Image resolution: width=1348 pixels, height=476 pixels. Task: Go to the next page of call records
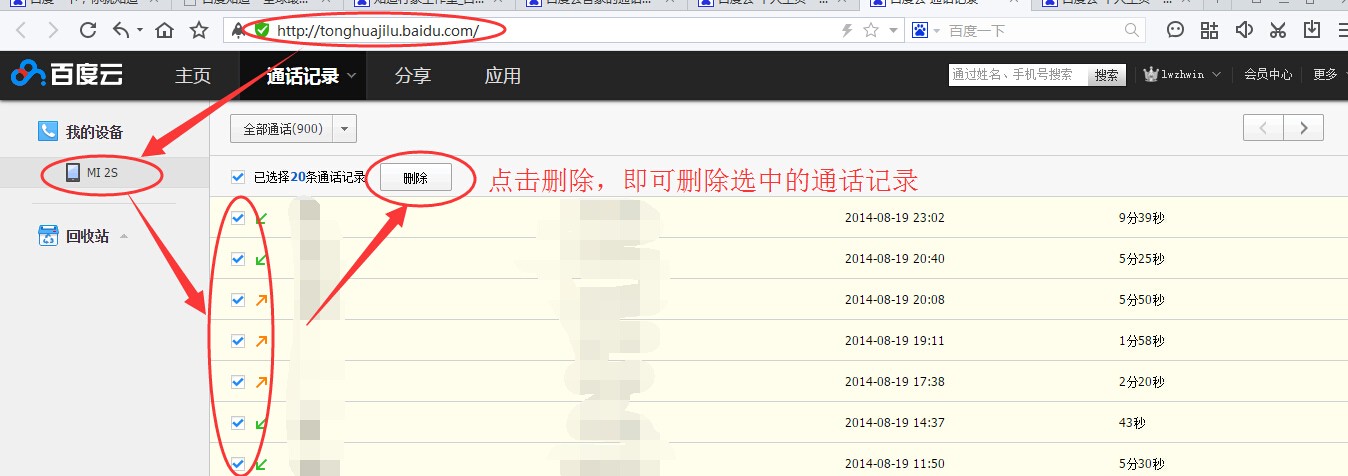(x=1304, y=128)
